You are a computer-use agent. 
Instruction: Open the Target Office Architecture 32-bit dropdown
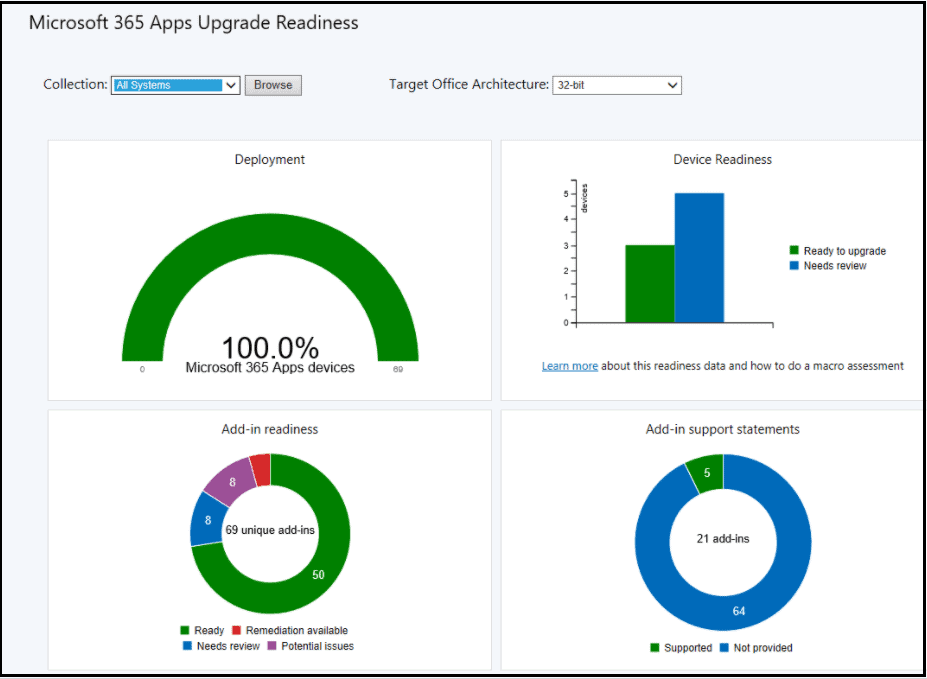pos(617,85)
